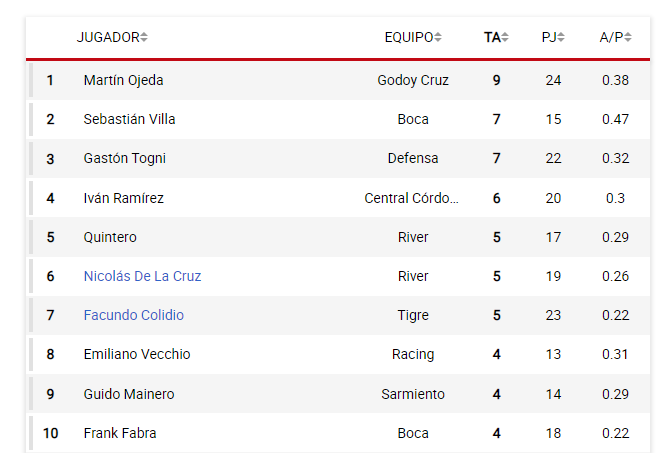The height and width of the screenshot is (453, 662).
Task: Click the EQUIPO column sort arrows
Action: pyautogui.click(x=438, y=37)
